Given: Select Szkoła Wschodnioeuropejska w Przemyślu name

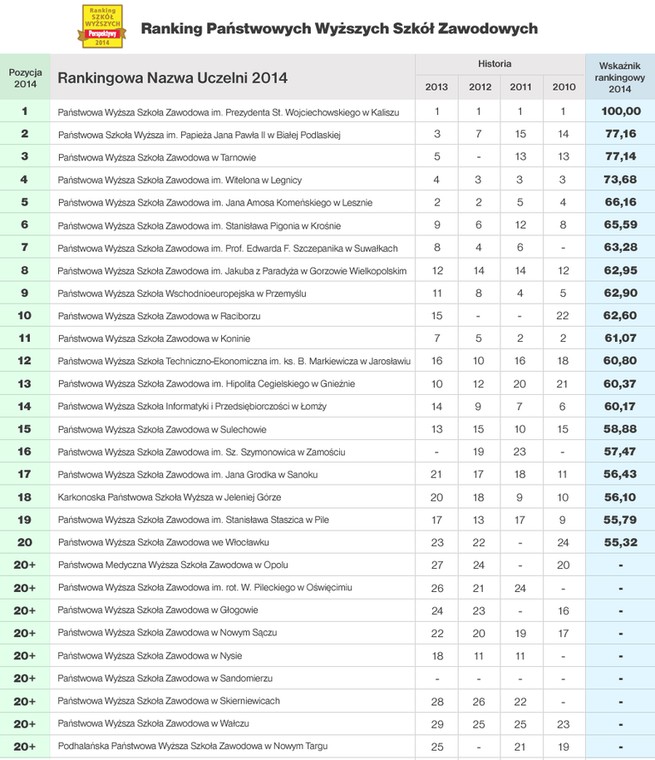Looking at the screenshot, I should [182, 294].
